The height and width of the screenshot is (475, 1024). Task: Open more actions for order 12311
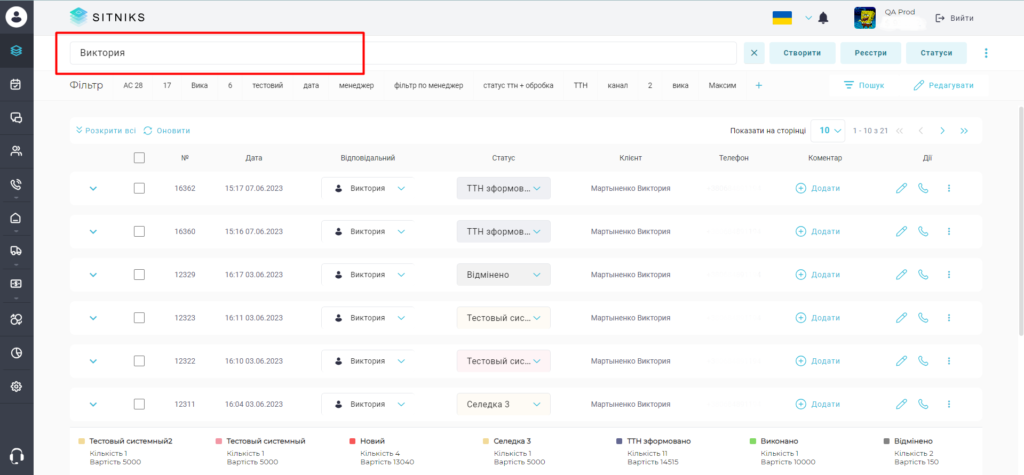(x=949, y=404)
